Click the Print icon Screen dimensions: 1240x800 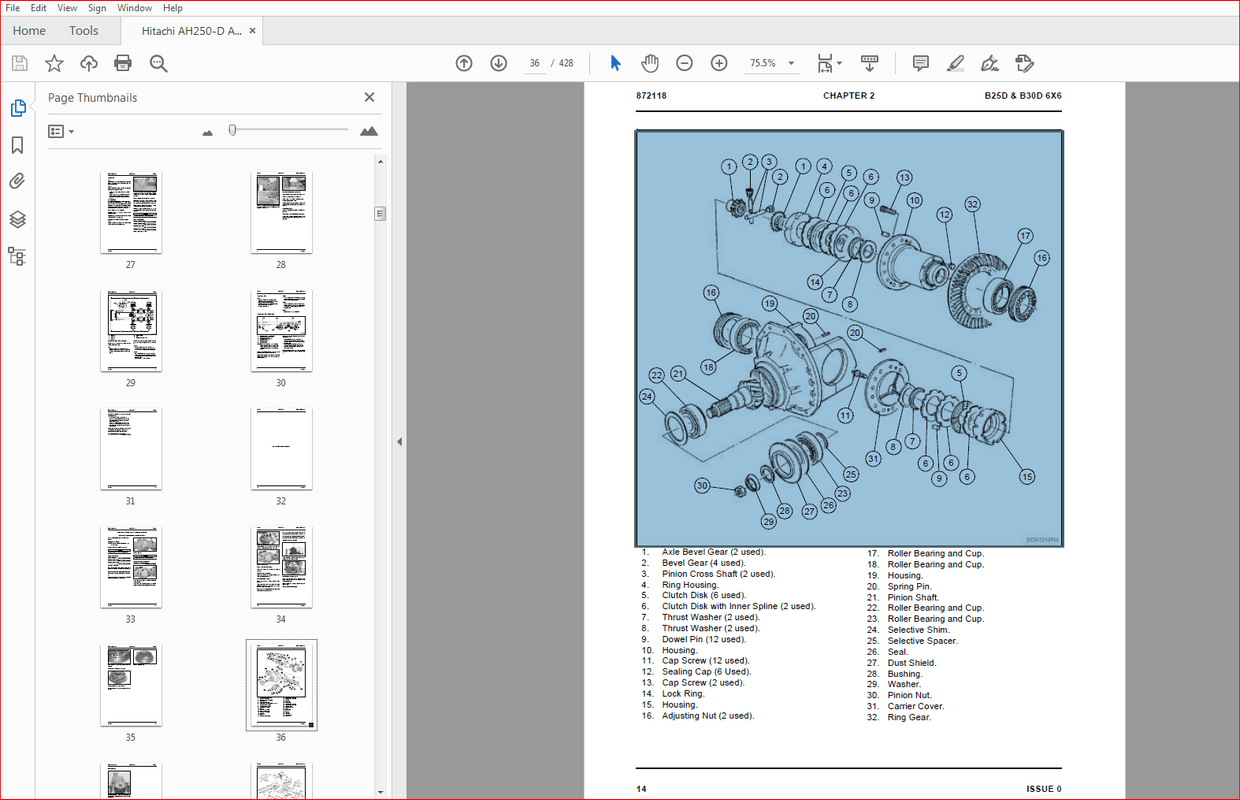tap(124, 62)
